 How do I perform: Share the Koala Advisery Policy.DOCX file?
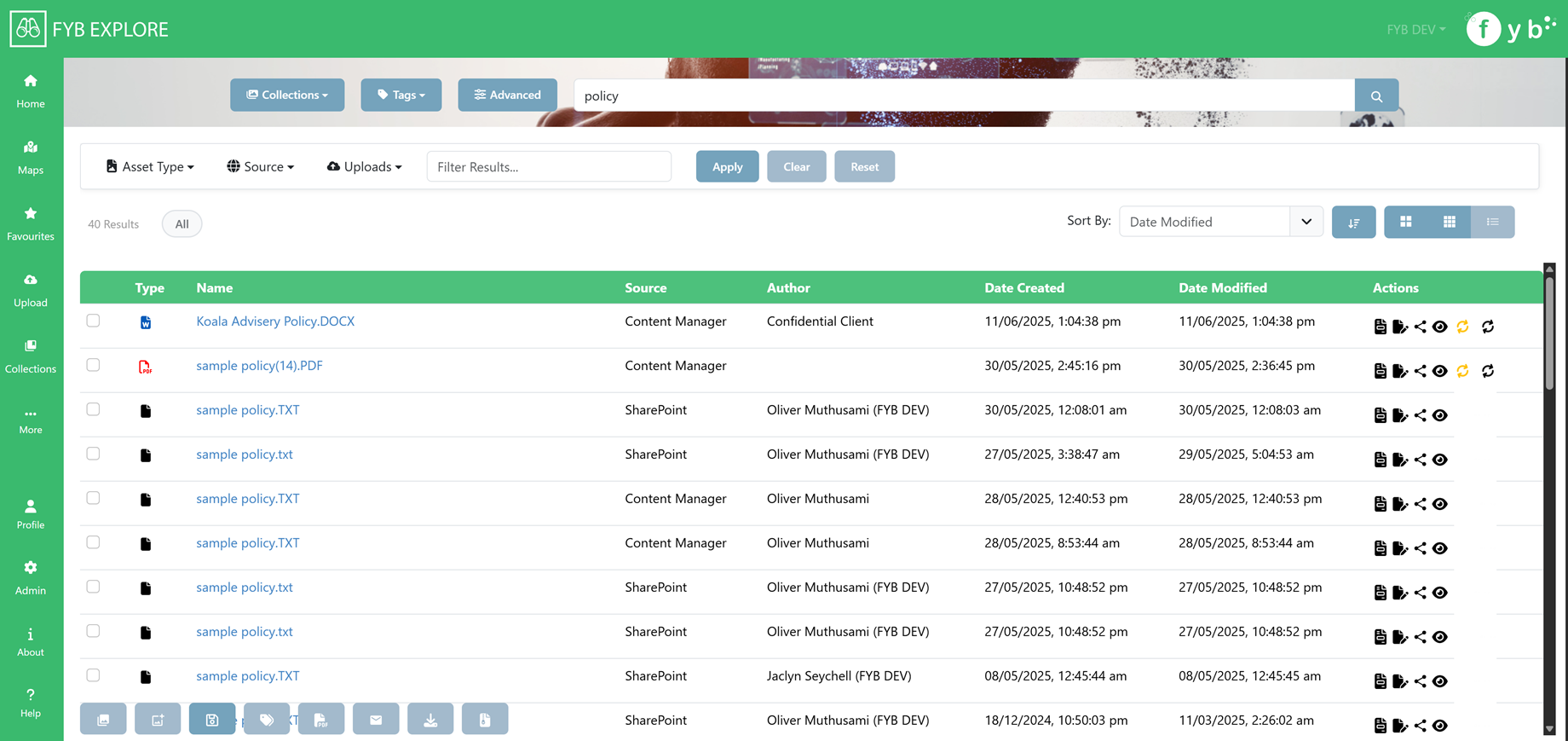(1420, 327)
